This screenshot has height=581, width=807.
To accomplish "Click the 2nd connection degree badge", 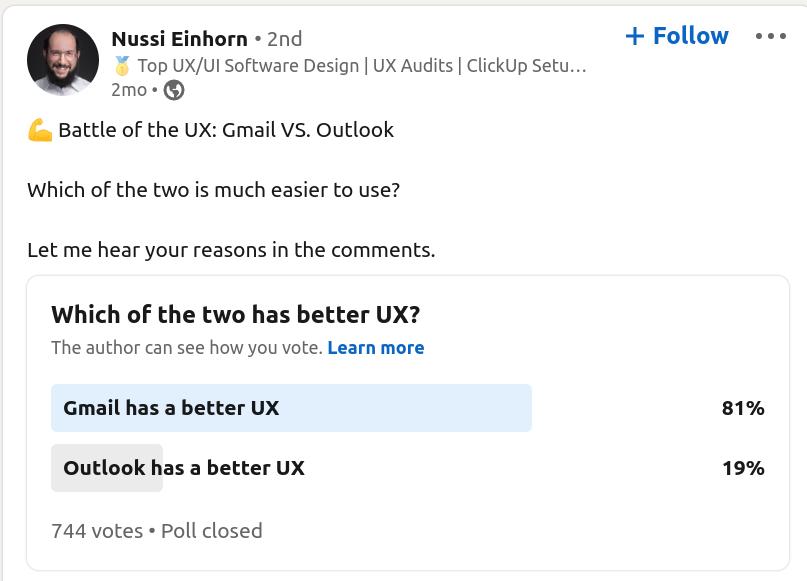I will click(x=283, y=38).
